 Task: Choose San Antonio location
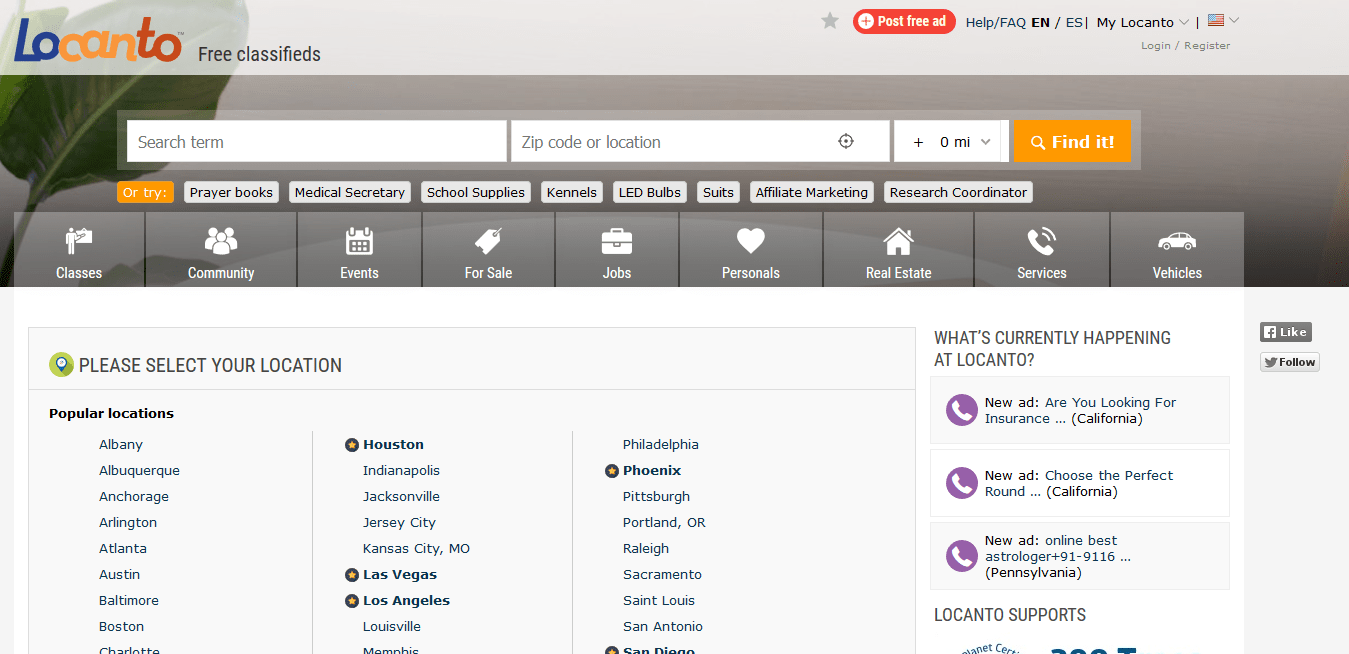[663, 627]
